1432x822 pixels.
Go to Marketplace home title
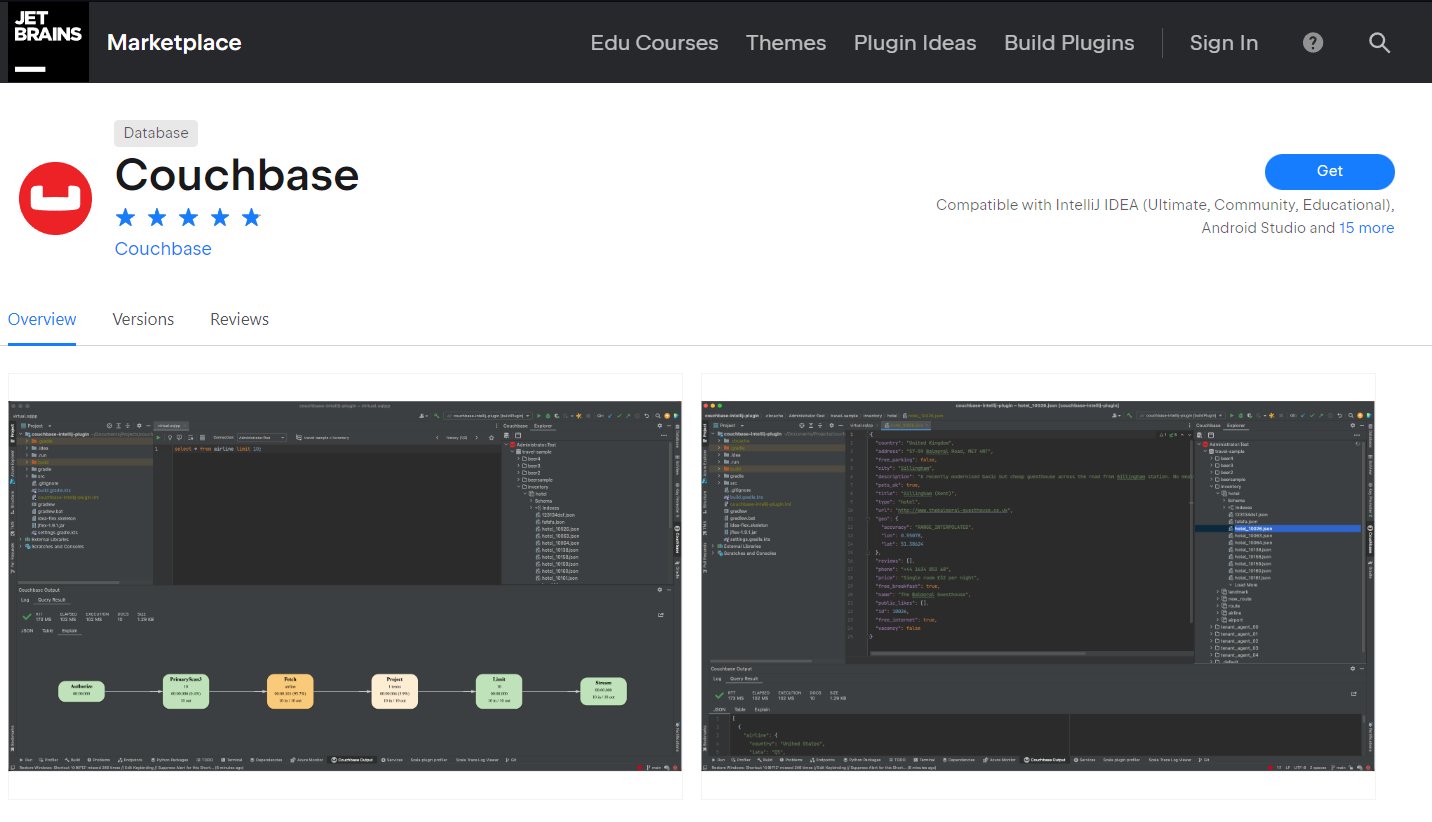click(174, 43)
